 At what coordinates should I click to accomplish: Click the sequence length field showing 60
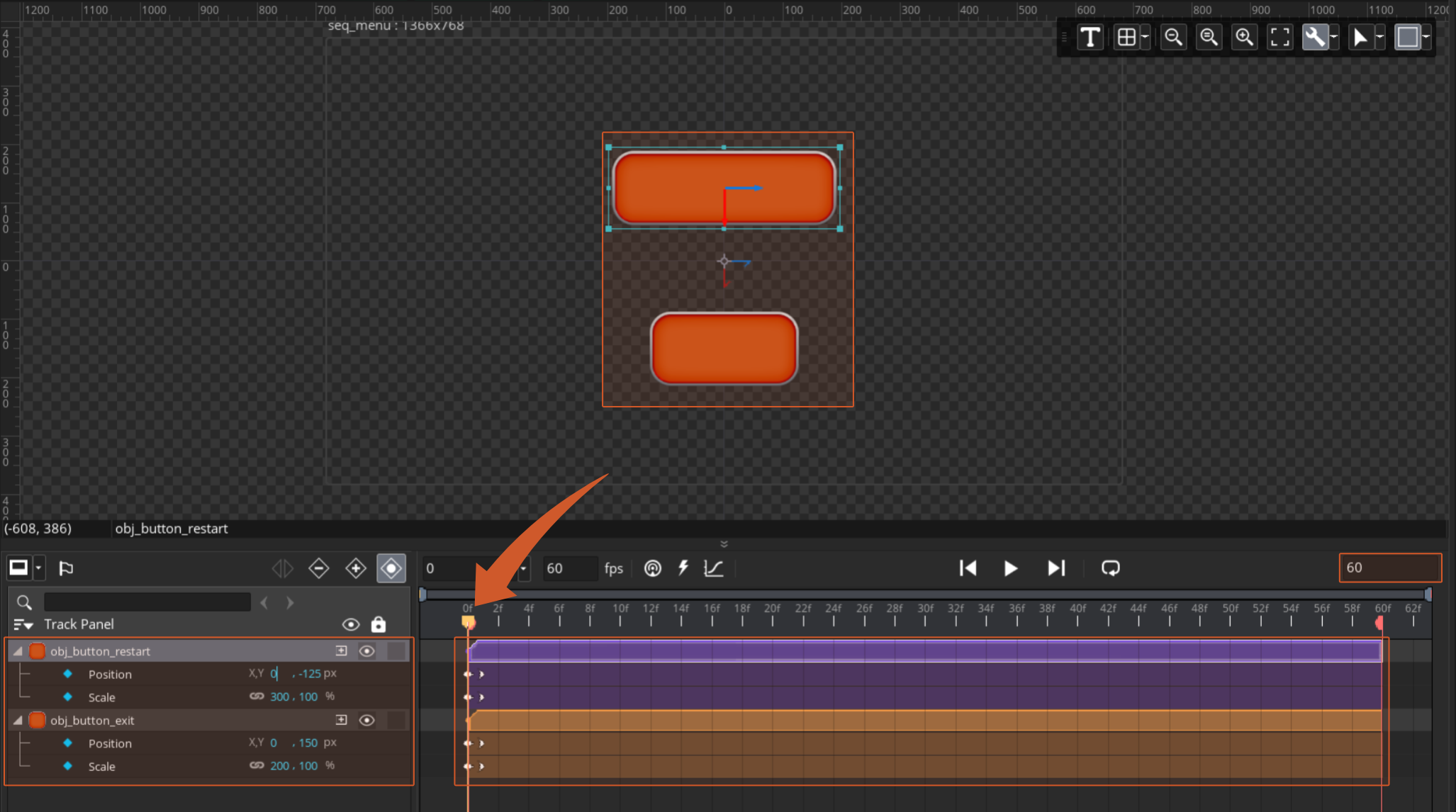(x=1389, y=568)
